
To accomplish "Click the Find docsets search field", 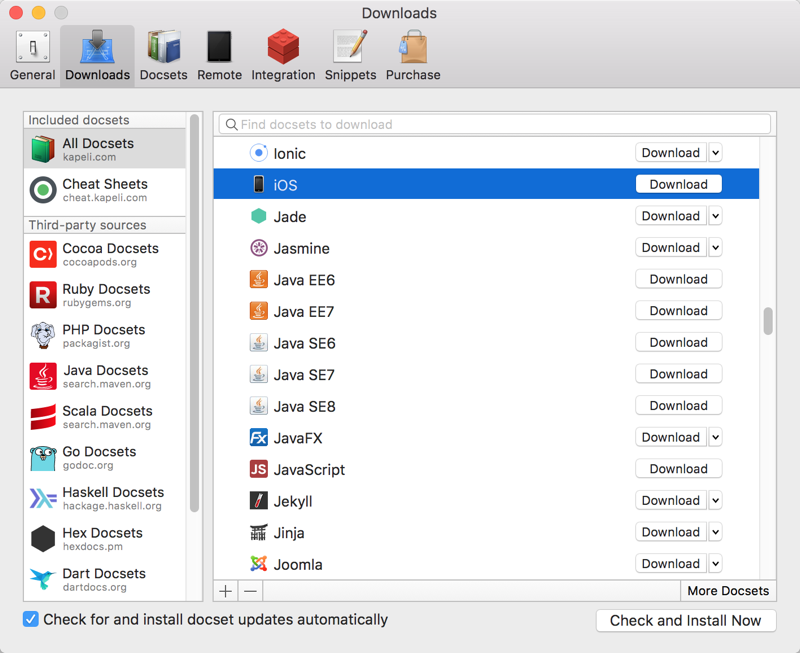I will [x=494, y=124].
